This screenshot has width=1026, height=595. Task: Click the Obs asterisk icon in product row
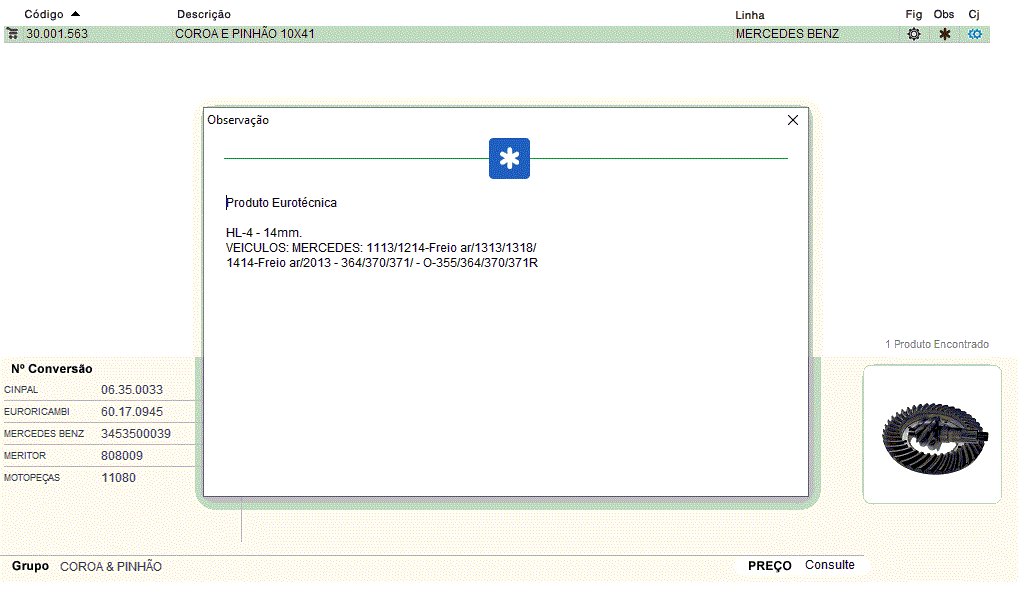(x=944, y=34)
